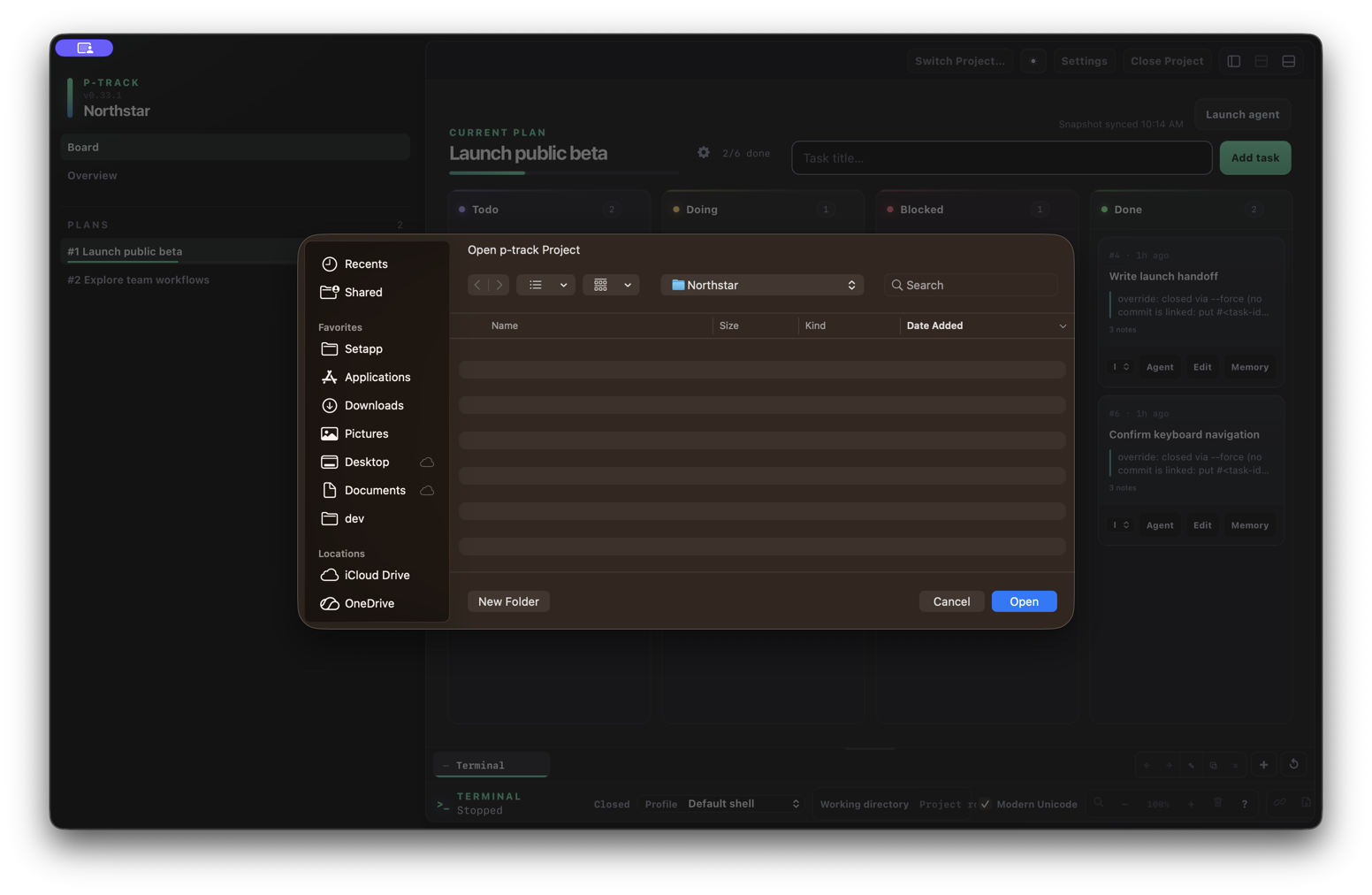1372x895 pixels.
Task: Click the terminal trash icon
Action: click(1218, 804)
